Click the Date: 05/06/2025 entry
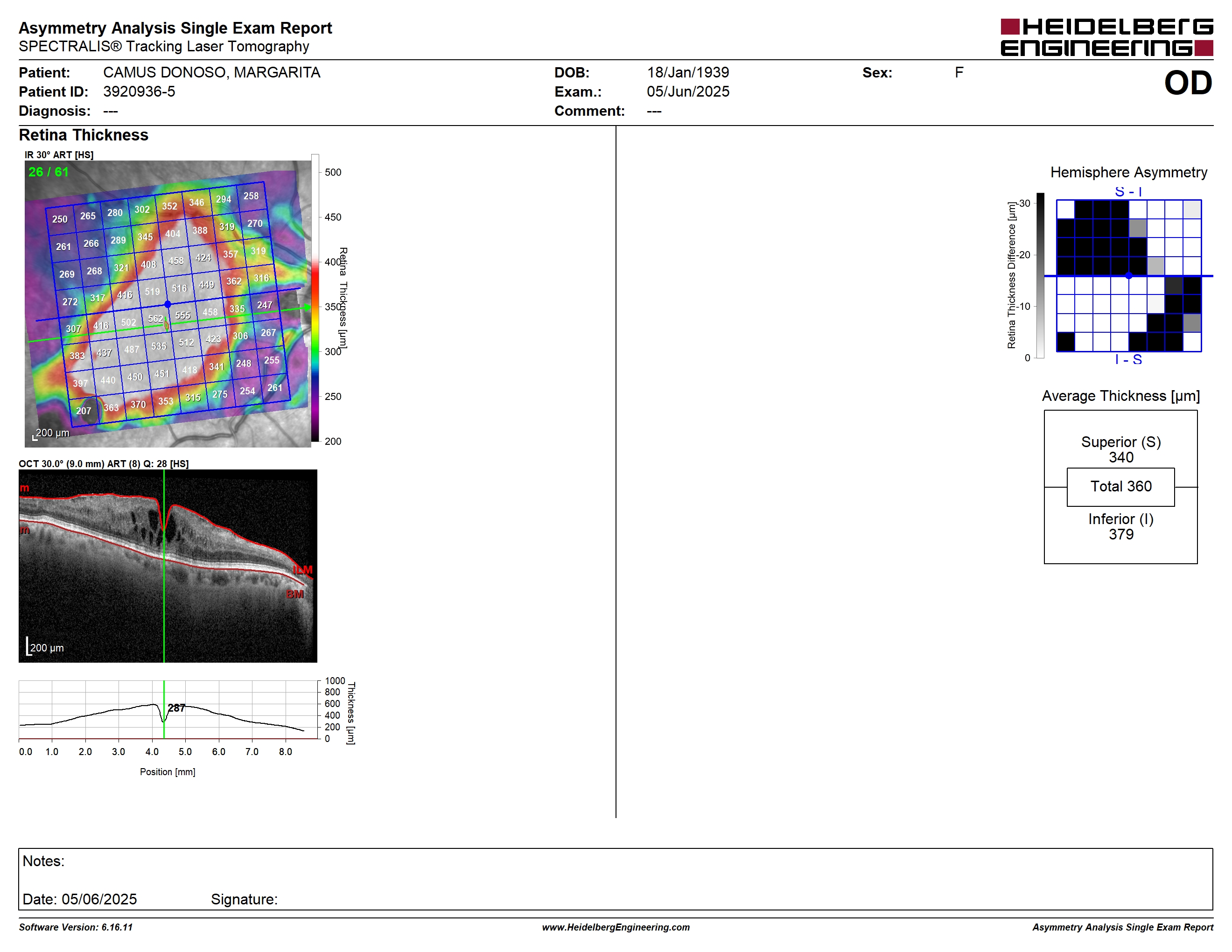The height and width of the screenshot is (952, 1232). (x=79, y=900)
